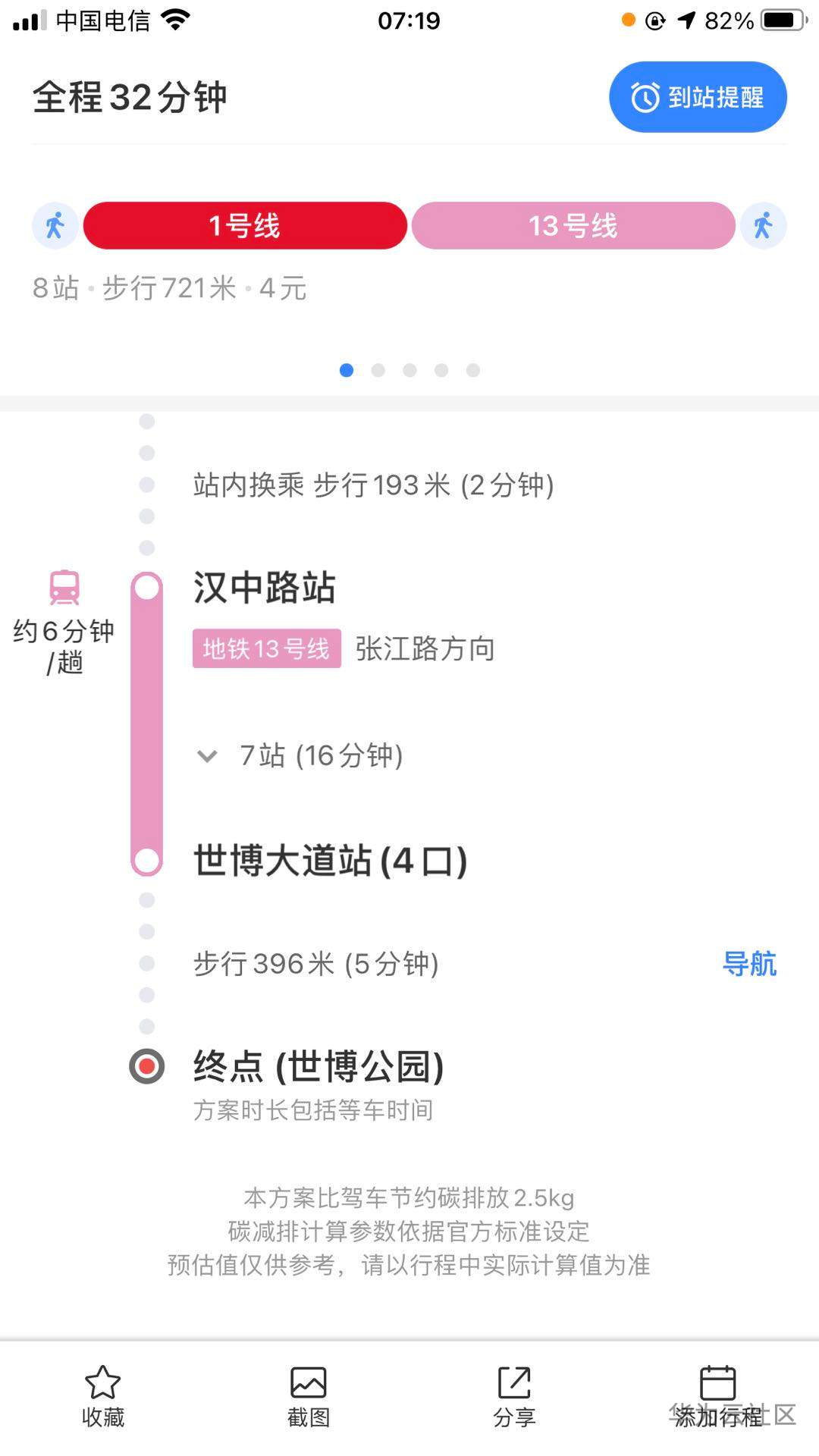Select the pink 13号线 route segment

573,225
